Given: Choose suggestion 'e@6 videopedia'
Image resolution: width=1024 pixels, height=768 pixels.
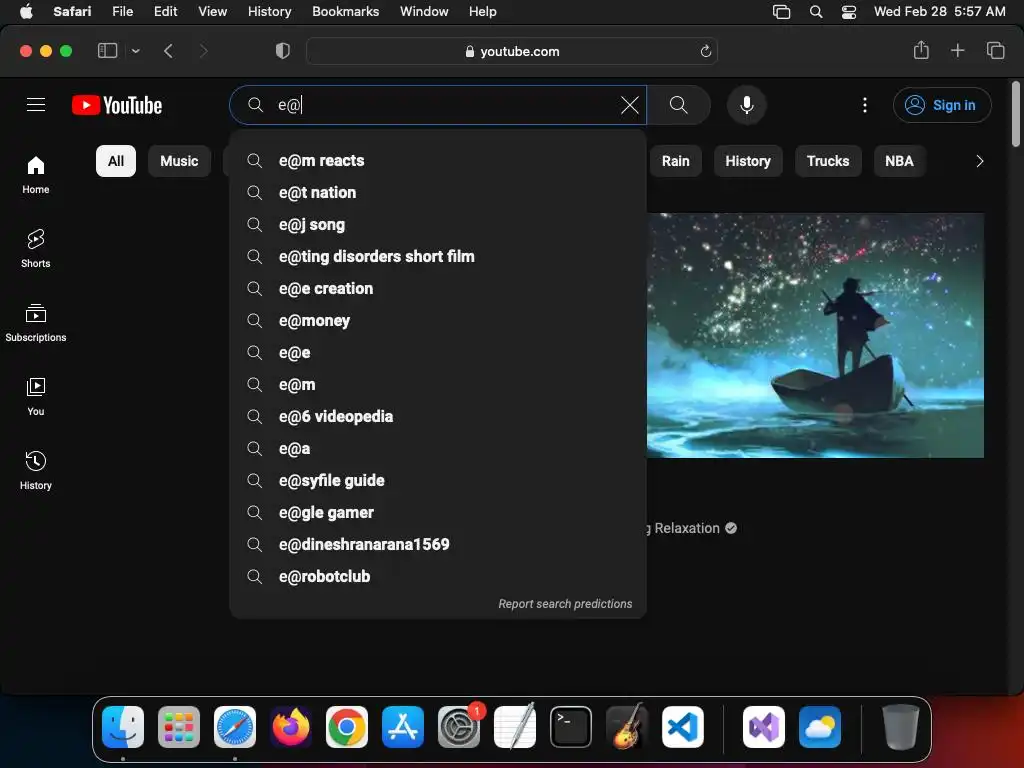Looking at the screenshot, I should (x=438, y=417).
